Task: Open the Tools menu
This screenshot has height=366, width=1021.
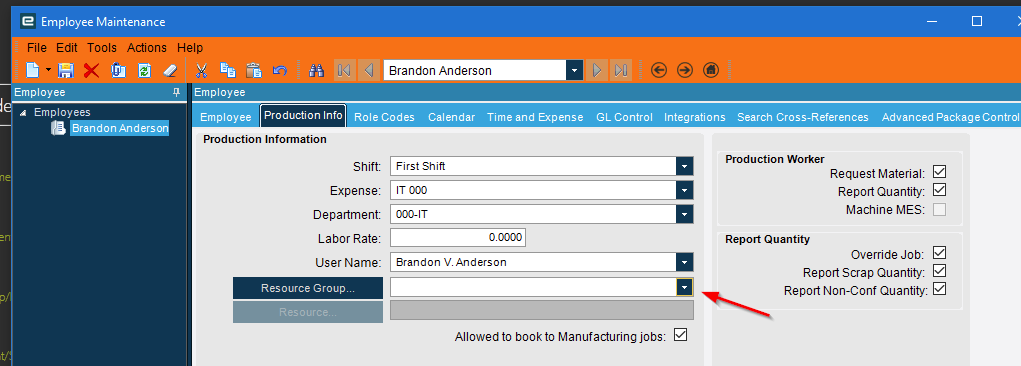Action: point(102,48)
